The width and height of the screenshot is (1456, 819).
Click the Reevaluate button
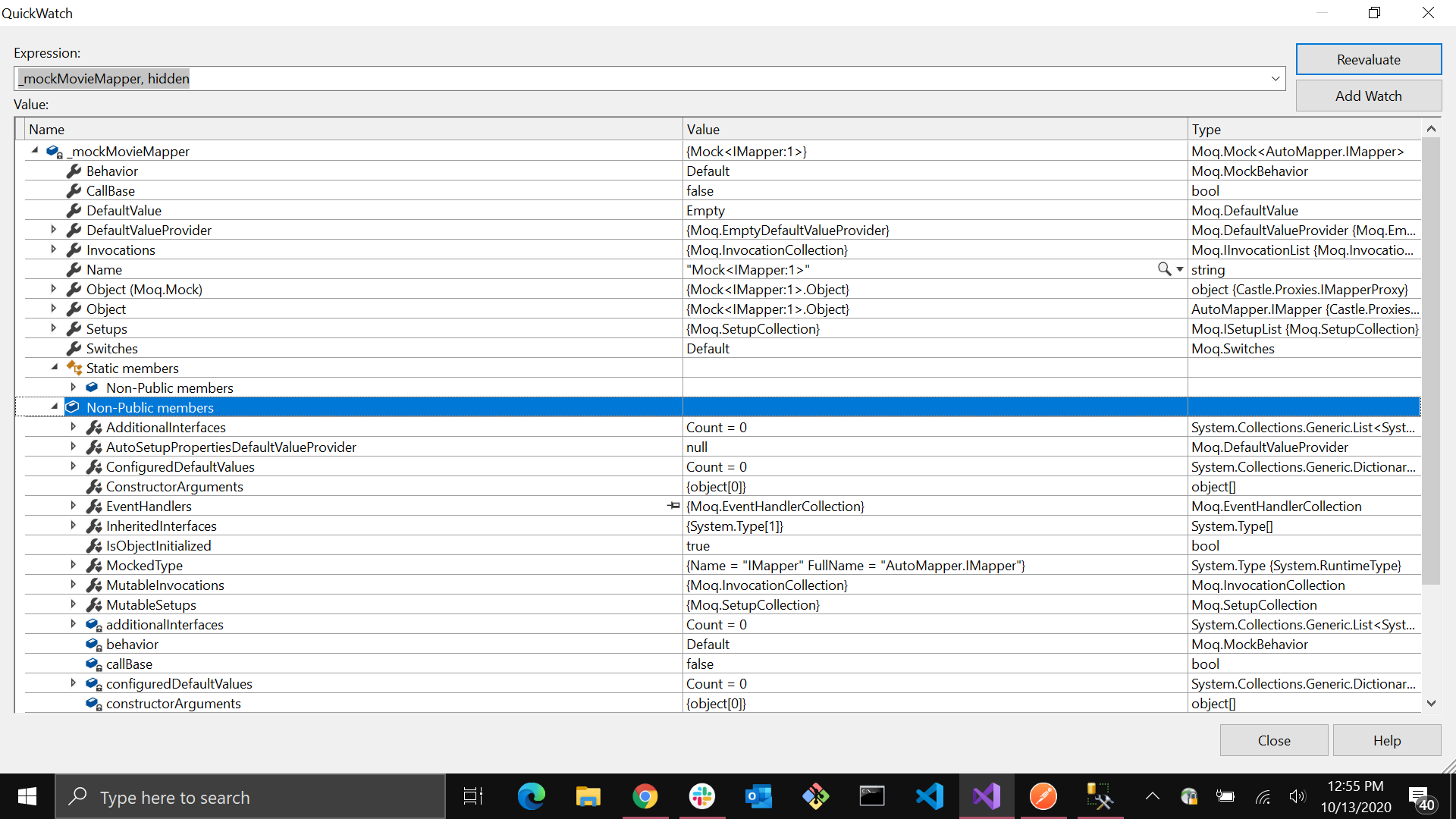click(1368, 59)
